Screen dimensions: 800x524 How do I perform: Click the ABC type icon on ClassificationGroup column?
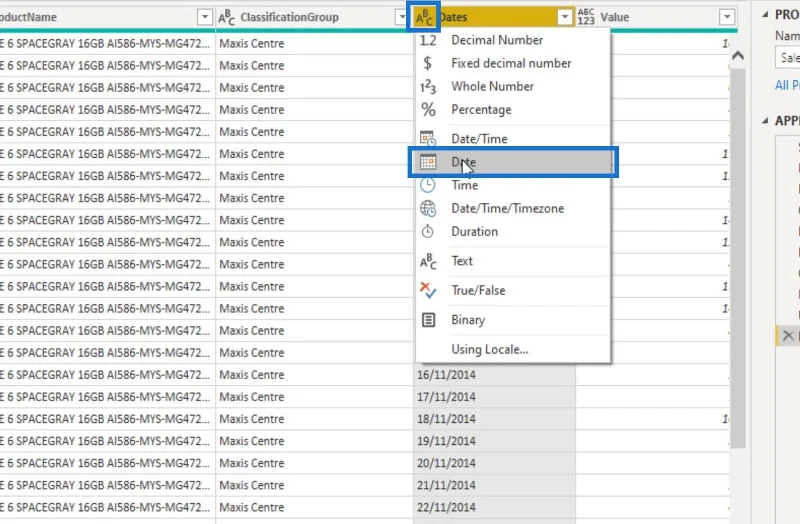(x=227, y=17)
